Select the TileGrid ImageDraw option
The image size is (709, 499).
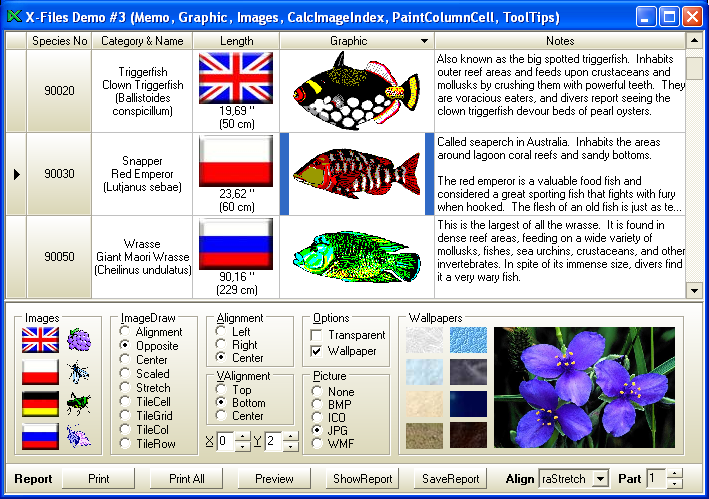click(x=125, y=415)
